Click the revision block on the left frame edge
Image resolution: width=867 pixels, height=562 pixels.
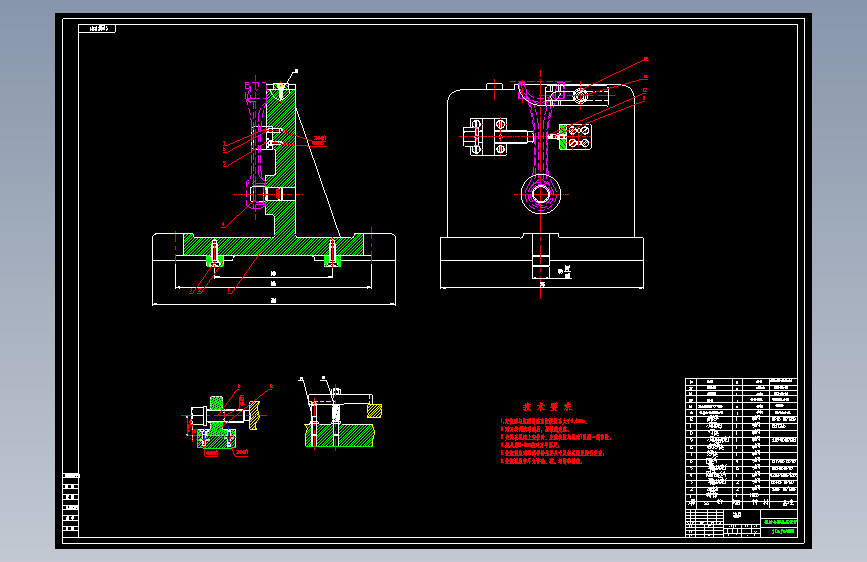(x=71, y=505)
